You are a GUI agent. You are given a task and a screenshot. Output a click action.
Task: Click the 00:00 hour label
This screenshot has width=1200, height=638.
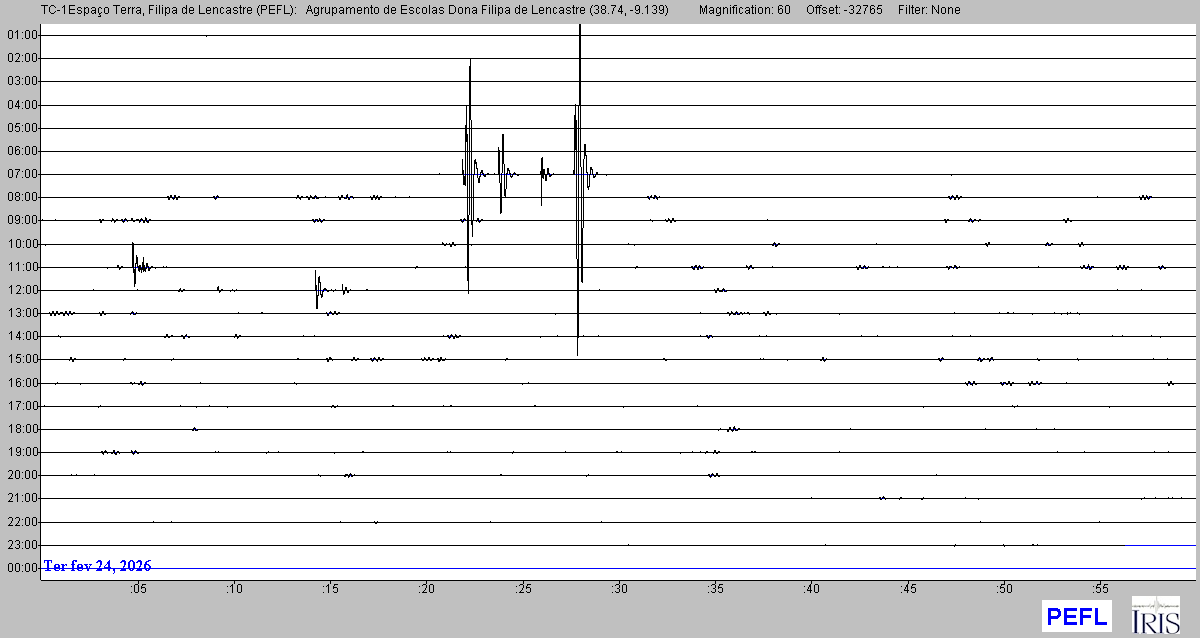pos(22,568)
